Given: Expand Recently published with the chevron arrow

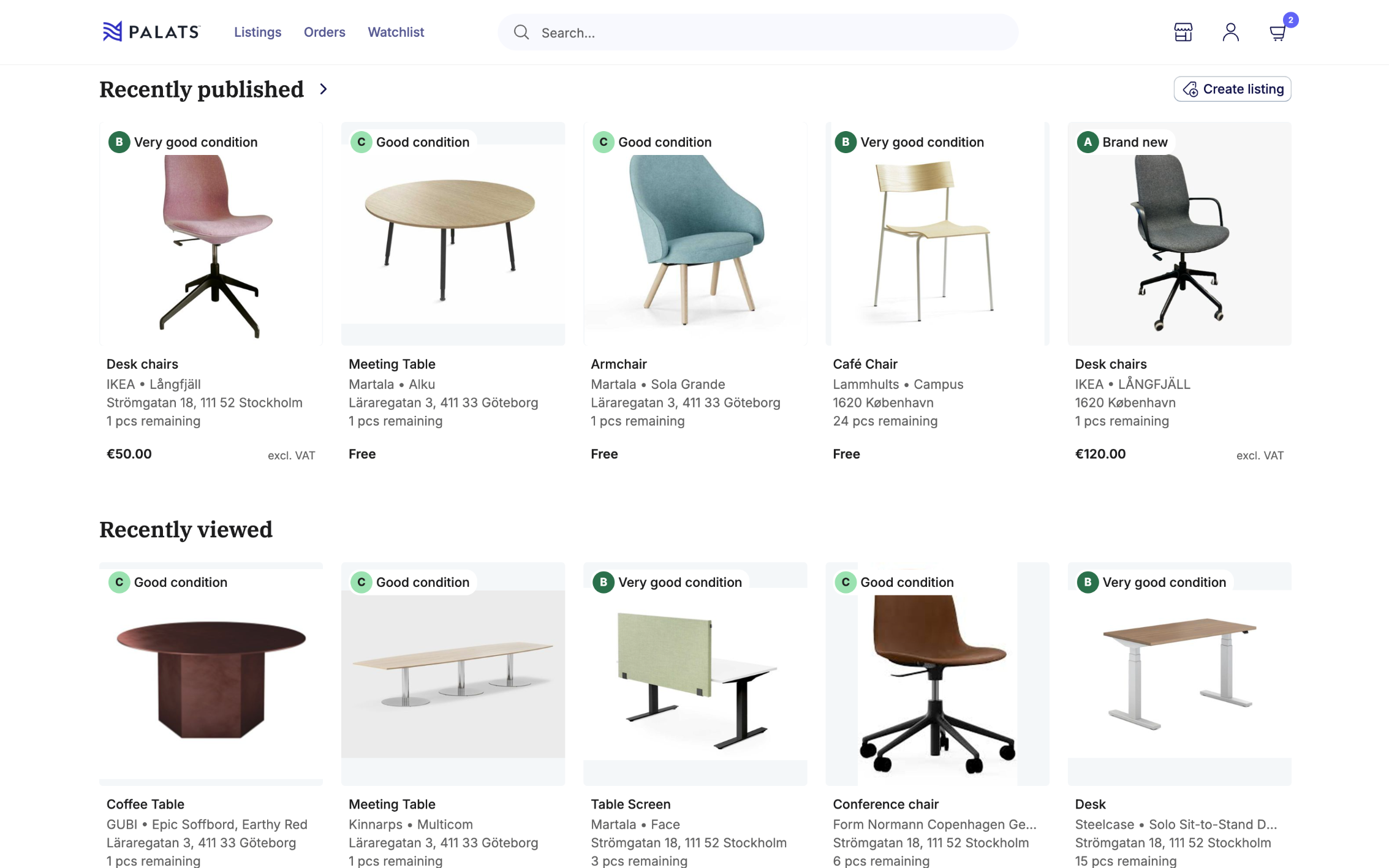Looking at the screenshot, I should (324, 89).
